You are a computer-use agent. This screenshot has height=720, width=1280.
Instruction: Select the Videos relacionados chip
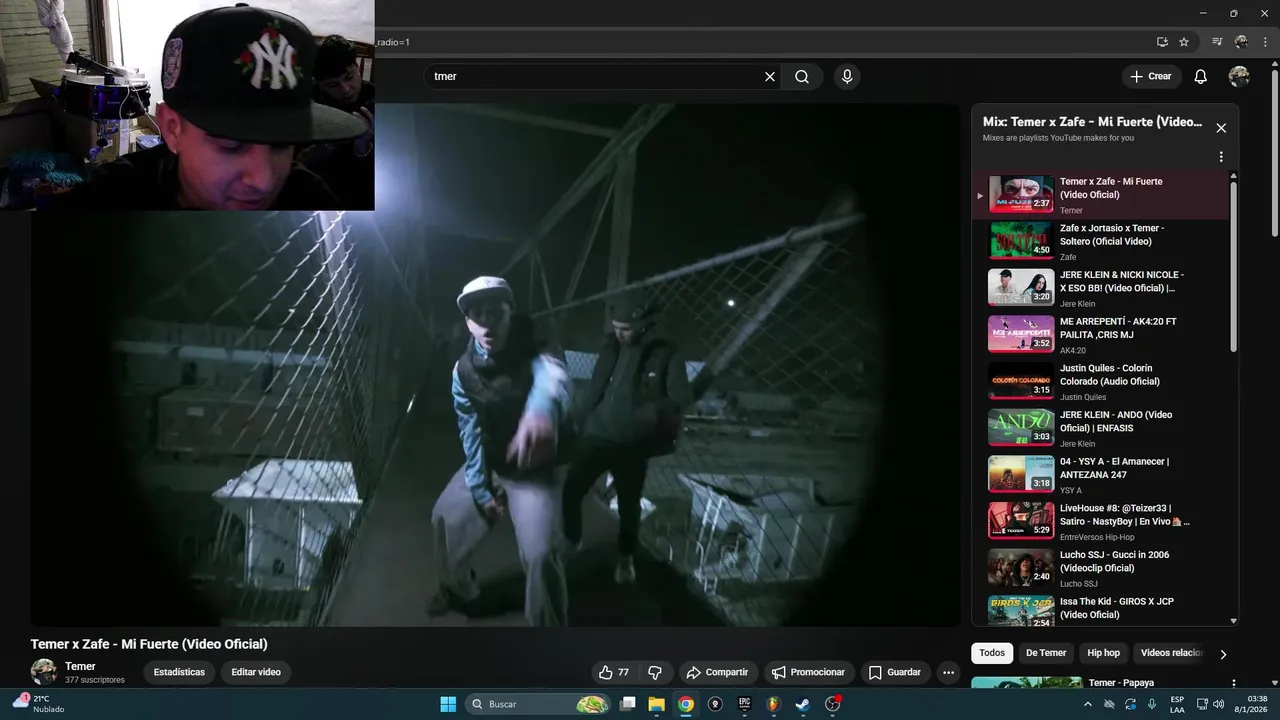1171,653
